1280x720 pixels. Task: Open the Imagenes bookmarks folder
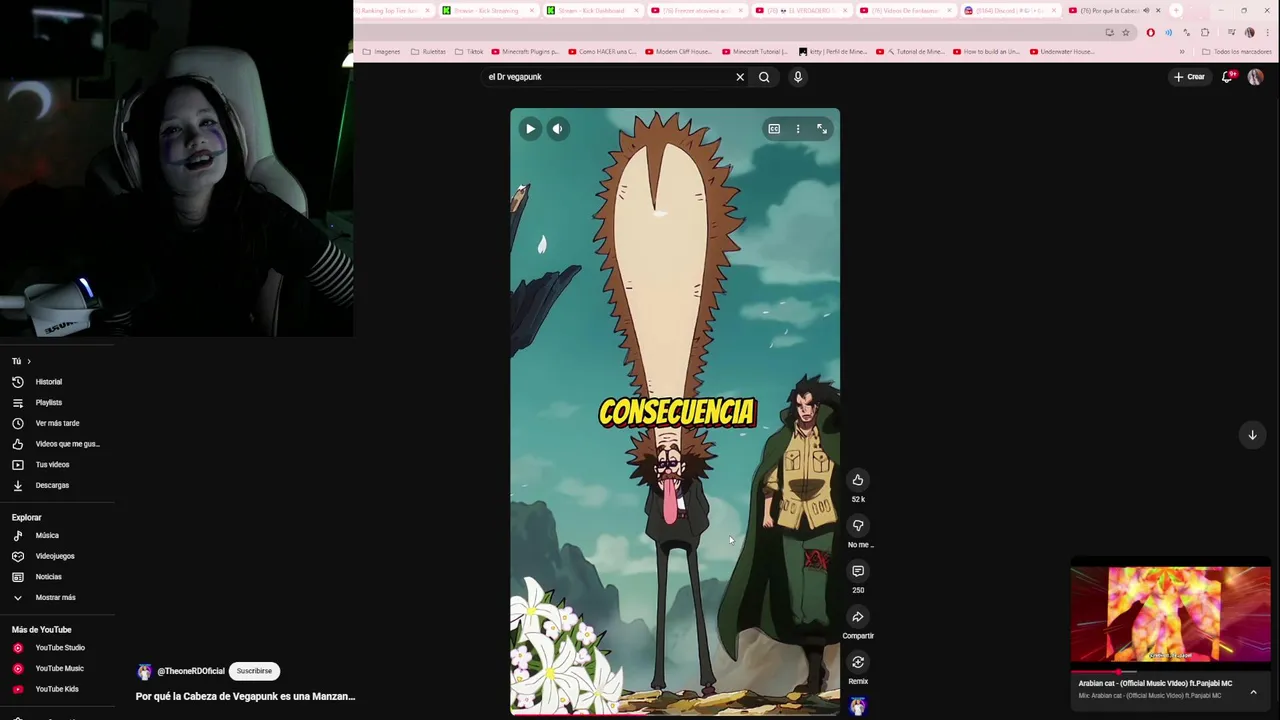[381, 51]
